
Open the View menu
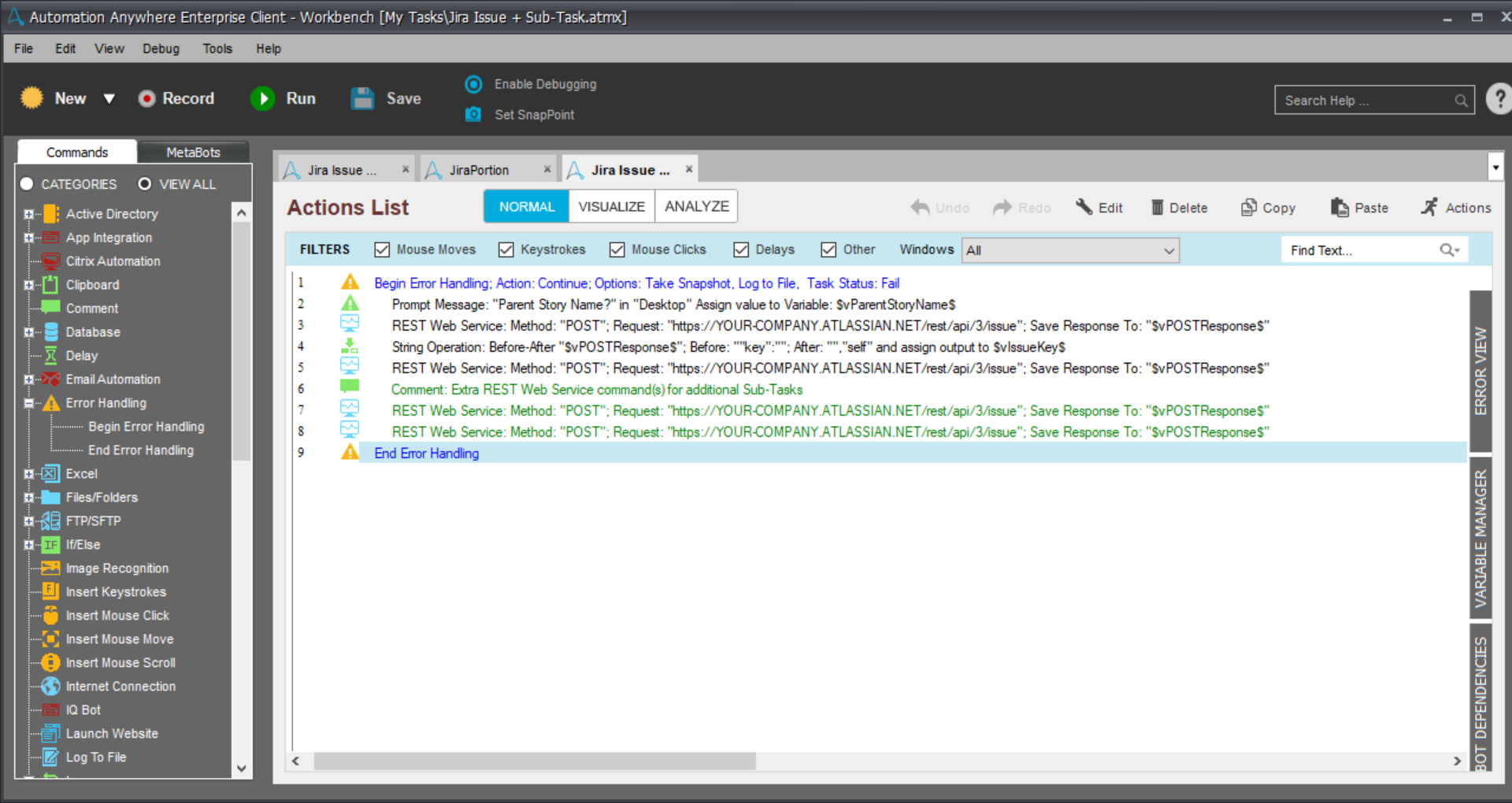[x=109, y=49]
